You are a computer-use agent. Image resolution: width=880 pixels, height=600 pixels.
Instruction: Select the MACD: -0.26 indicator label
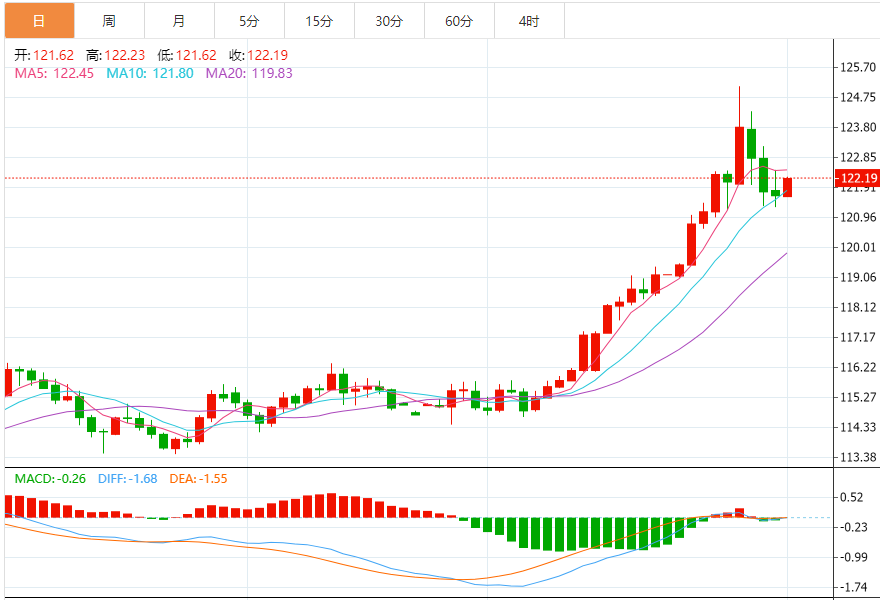pos(51,479)
